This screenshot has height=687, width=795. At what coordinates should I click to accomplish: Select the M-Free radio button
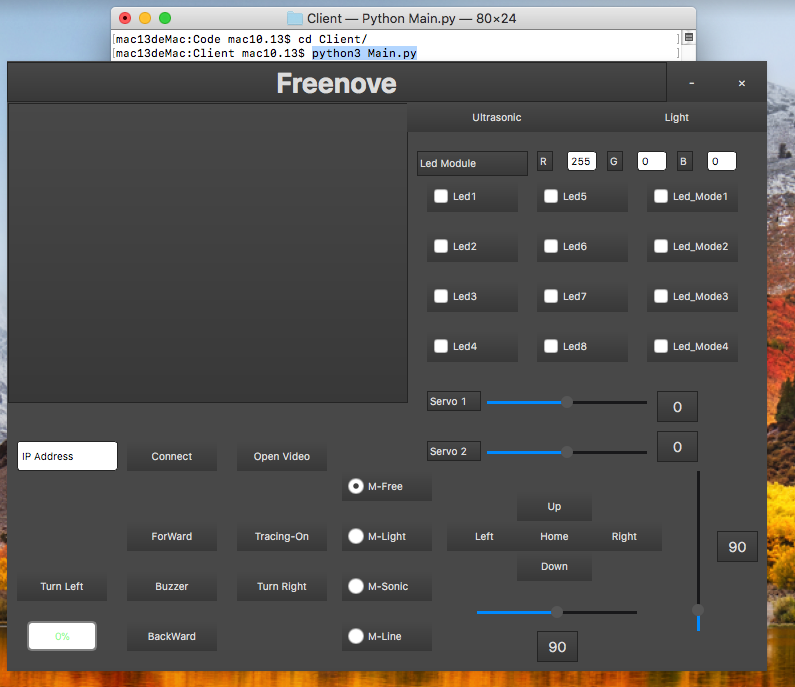[x=356, y=486]
